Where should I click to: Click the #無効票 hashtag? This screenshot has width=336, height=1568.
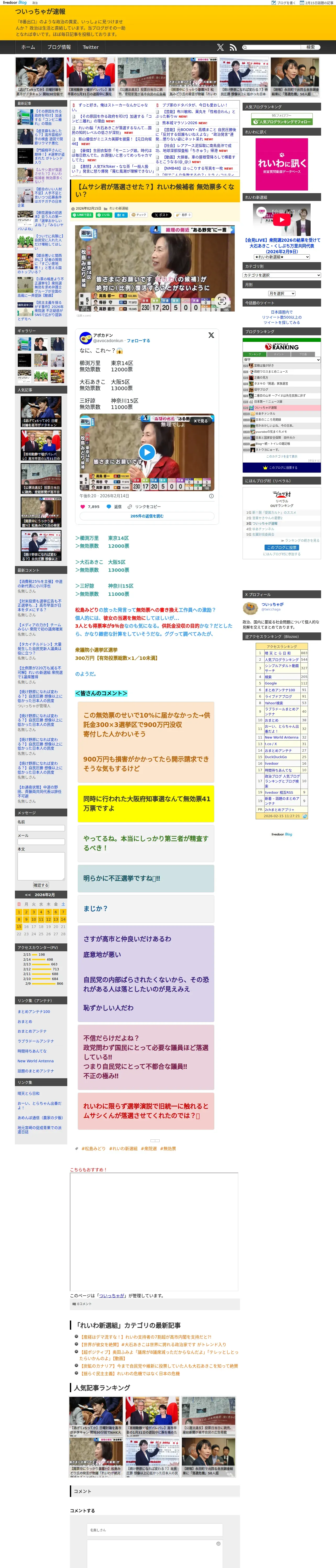168,1149
